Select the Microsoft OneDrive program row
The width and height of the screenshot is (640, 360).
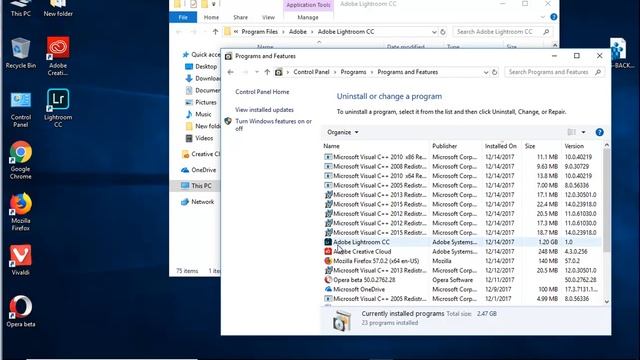click(462, 289)
